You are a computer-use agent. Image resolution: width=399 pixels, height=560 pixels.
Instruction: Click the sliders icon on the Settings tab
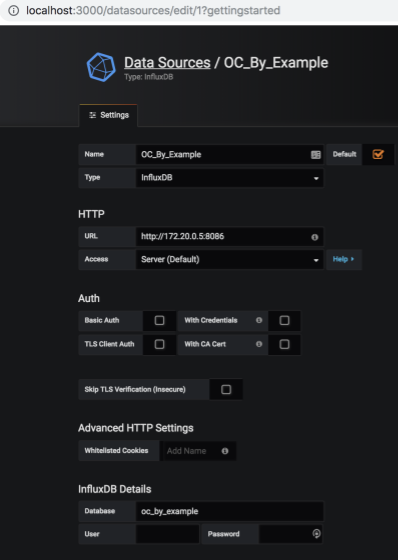point(93,115)
